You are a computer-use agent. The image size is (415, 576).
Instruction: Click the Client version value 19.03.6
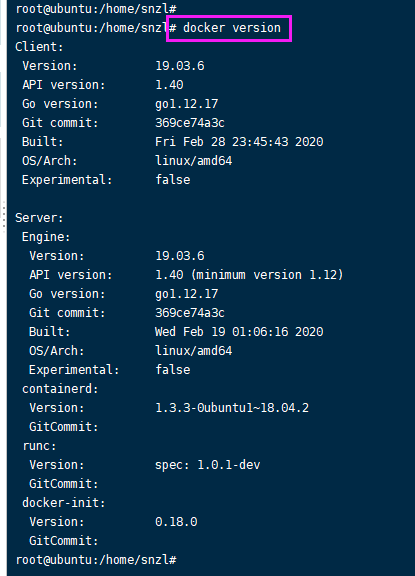(x=180, y=66)
